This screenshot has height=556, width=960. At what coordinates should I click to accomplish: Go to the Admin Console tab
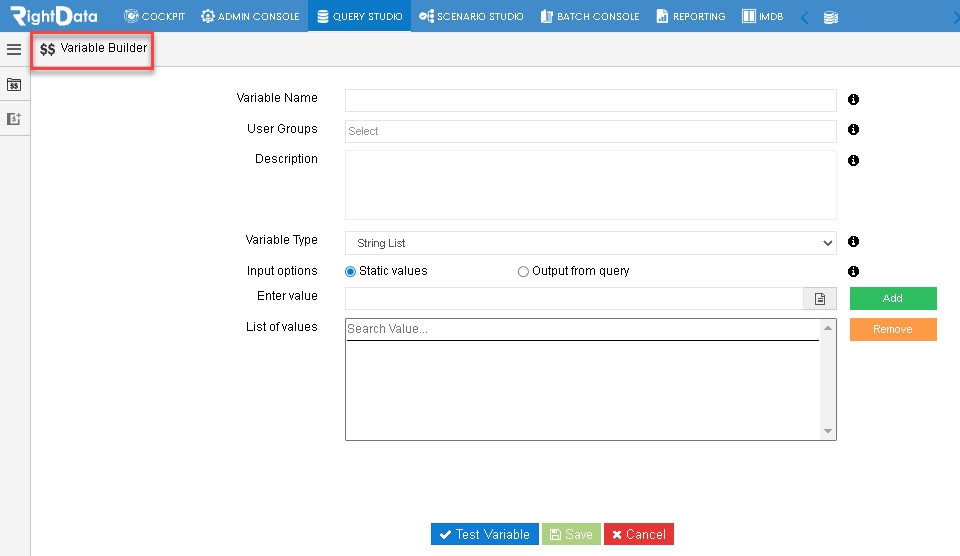[250, 17]
